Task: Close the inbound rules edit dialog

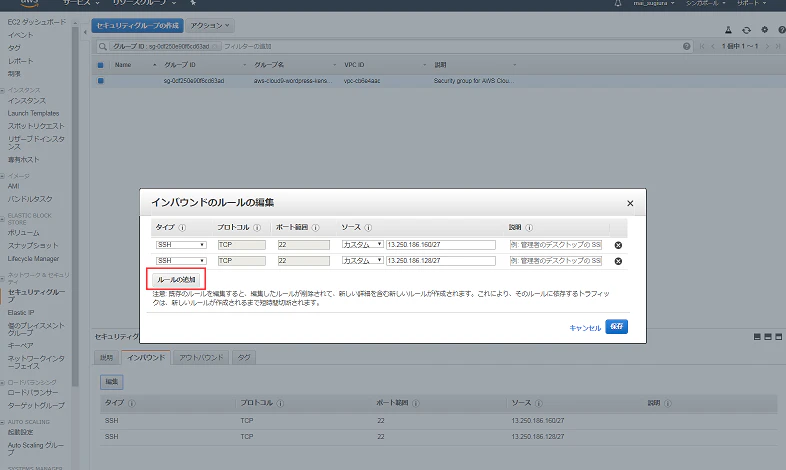Action: pyautogui.click(x=630, y=203)
